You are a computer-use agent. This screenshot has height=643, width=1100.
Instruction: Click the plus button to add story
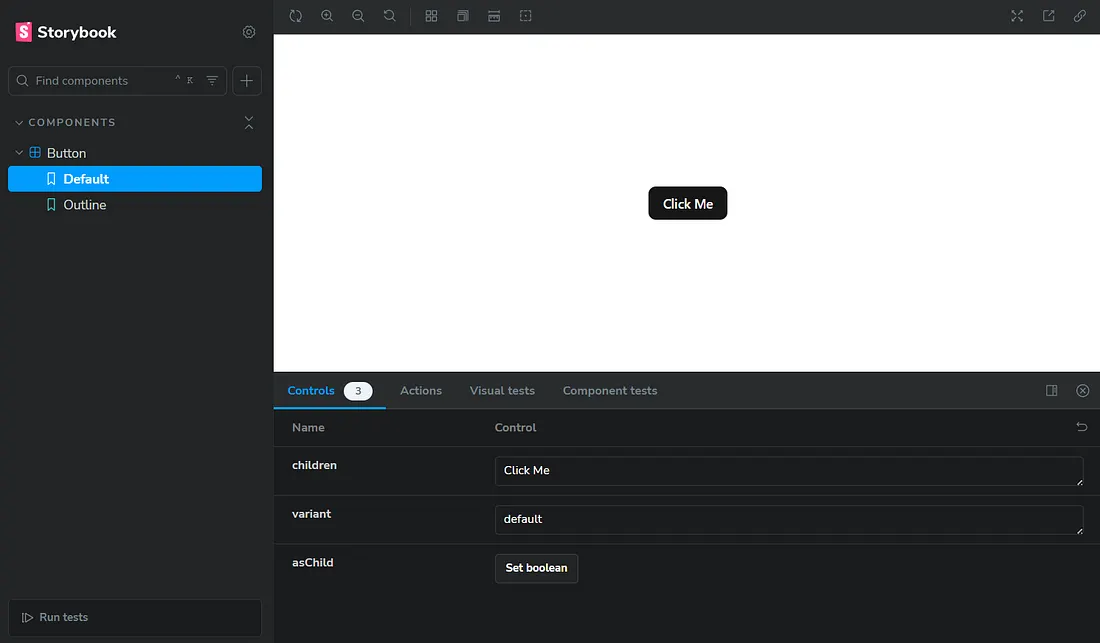[247, 81]
